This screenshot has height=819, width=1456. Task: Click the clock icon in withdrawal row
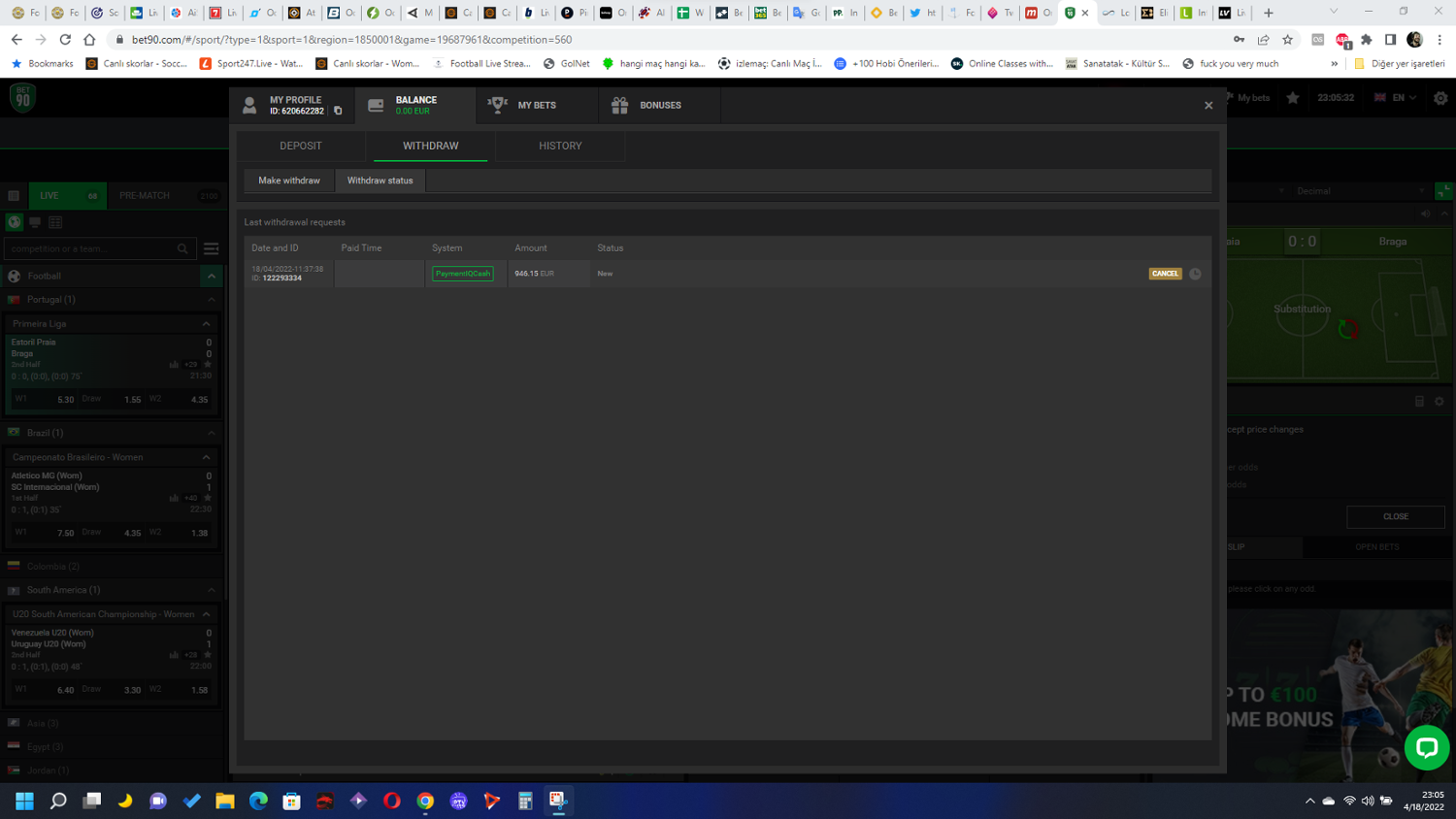pos(1195,274)
